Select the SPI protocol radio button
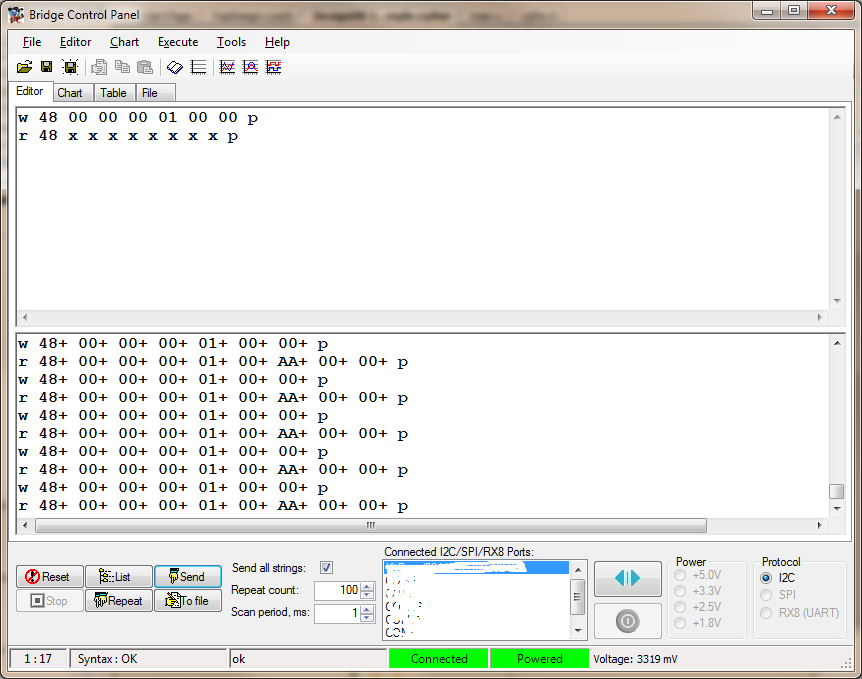 coord(766,595)
